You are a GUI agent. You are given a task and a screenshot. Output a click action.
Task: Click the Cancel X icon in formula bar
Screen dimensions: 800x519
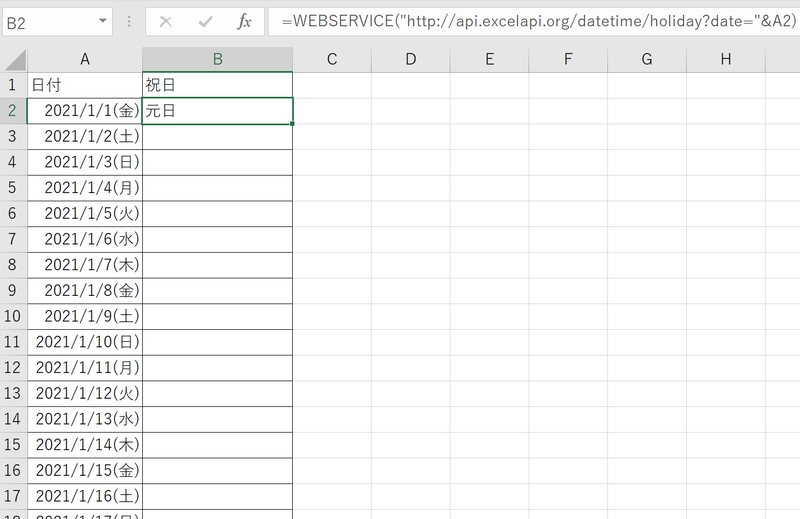click(x=166, y=22)
